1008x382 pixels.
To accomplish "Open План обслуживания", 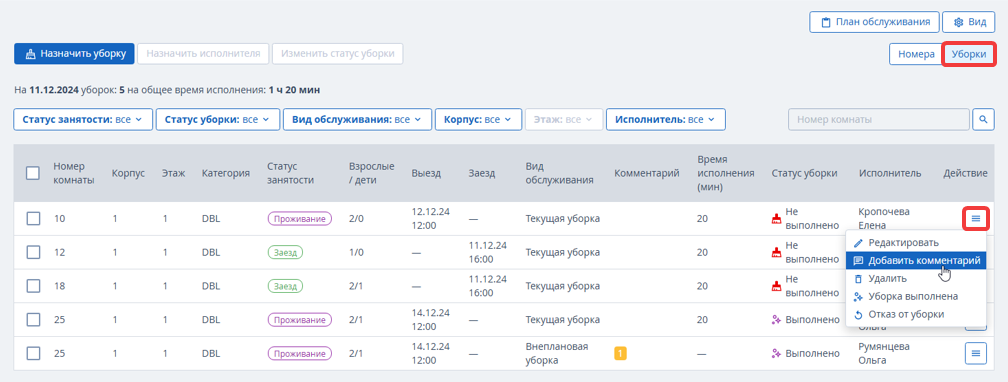I will pos(874,22).
